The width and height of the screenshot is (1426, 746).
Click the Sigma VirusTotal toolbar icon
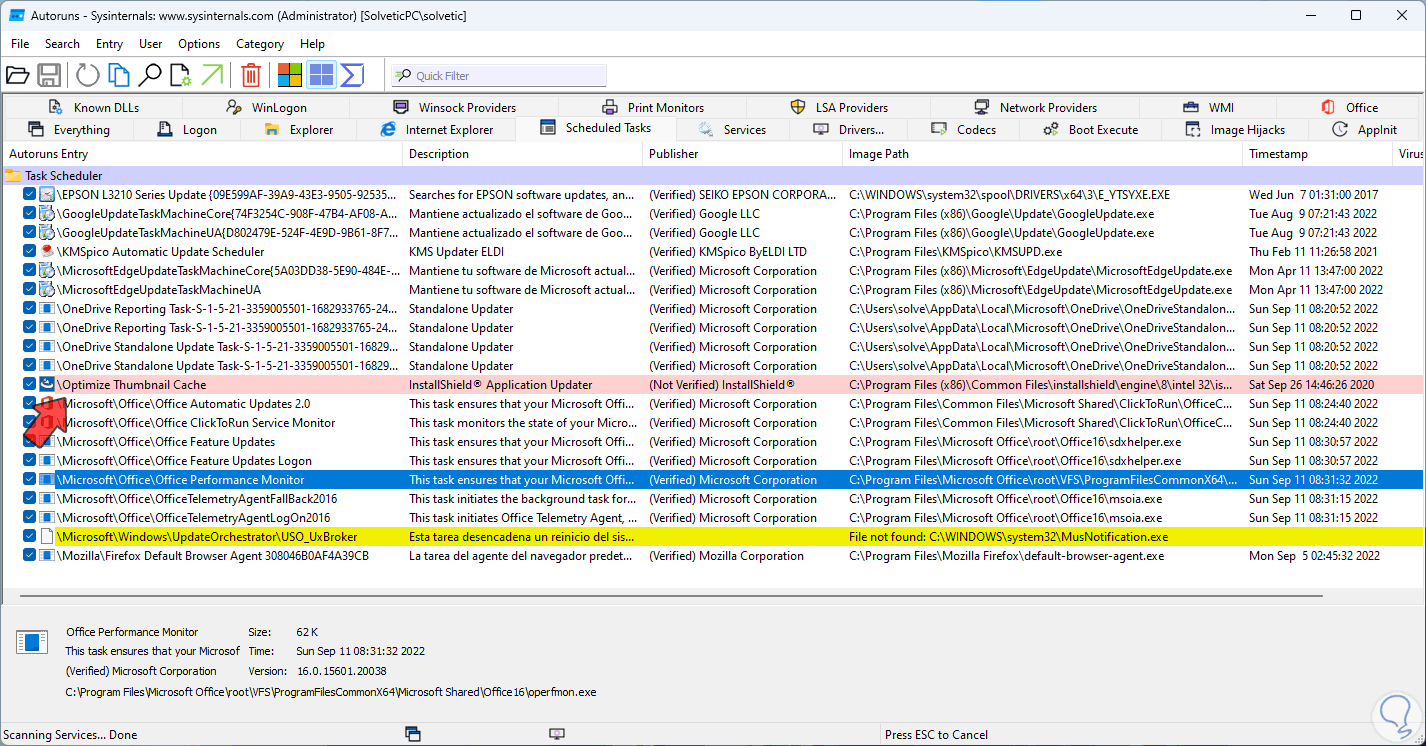352,75
